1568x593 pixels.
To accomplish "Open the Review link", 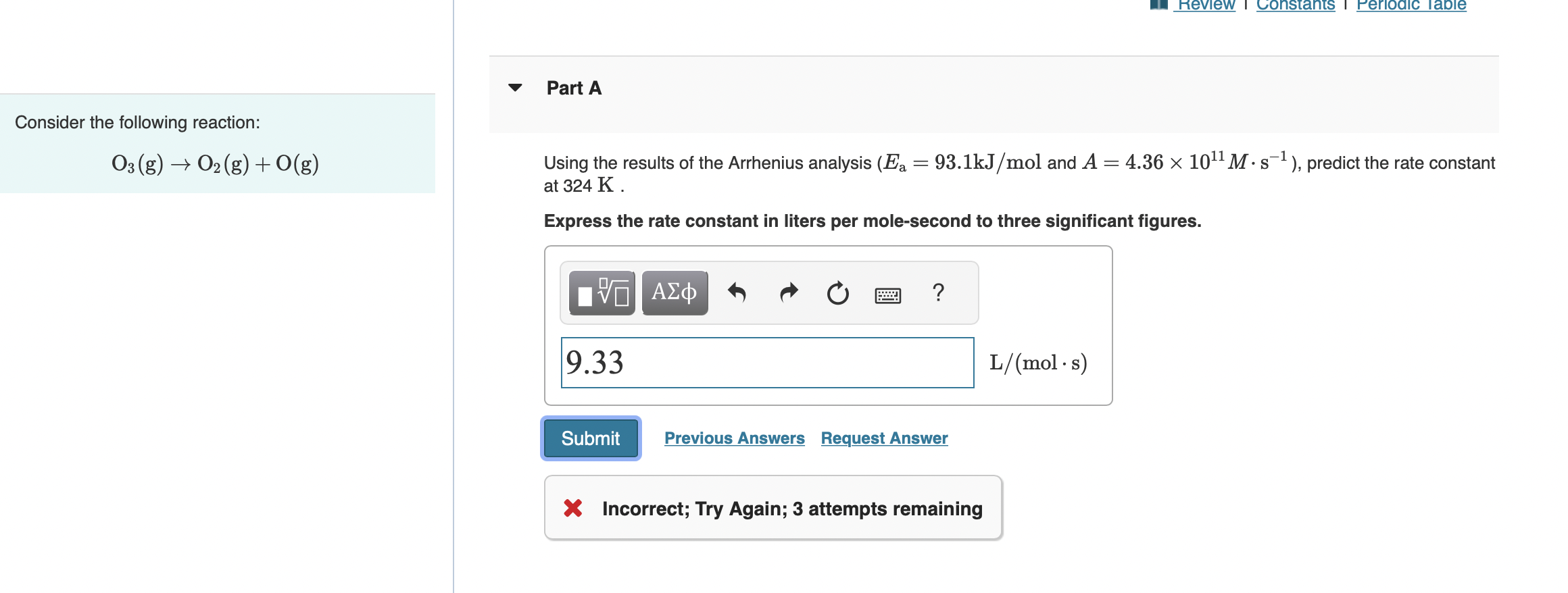I will pyautogui.click(x=1205, y=5).
